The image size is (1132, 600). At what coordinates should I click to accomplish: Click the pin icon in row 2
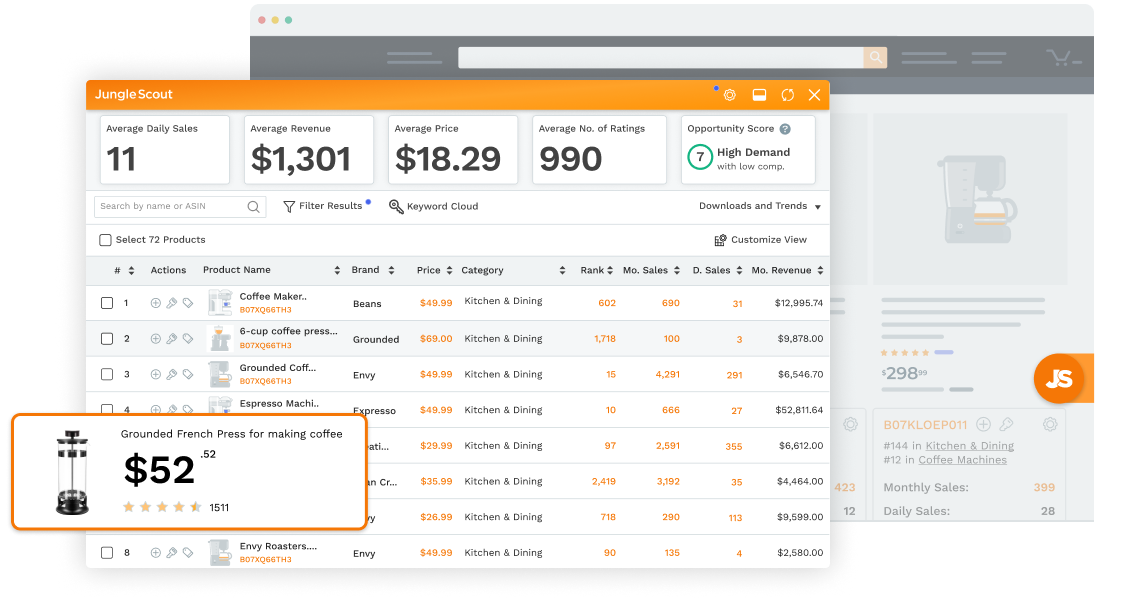point(172,339)
